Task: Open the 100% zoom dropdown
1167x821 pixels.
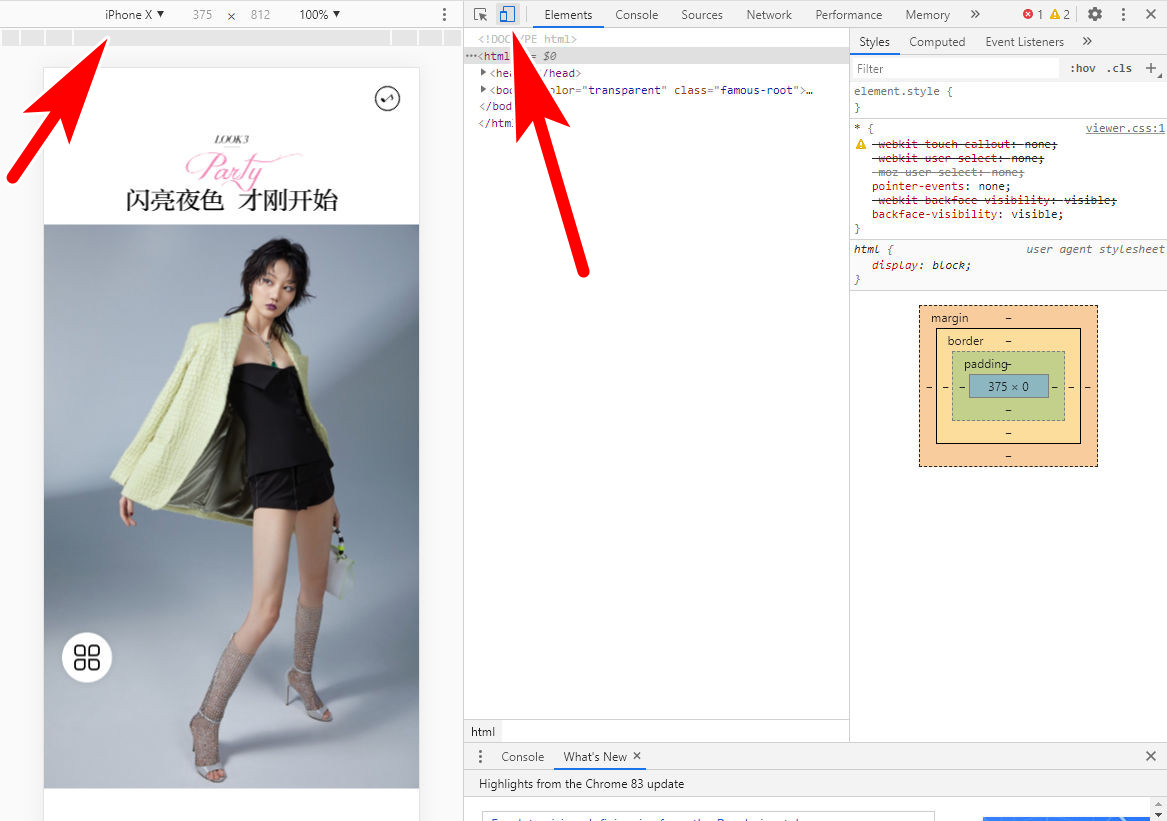Action: tap(319, 15)
